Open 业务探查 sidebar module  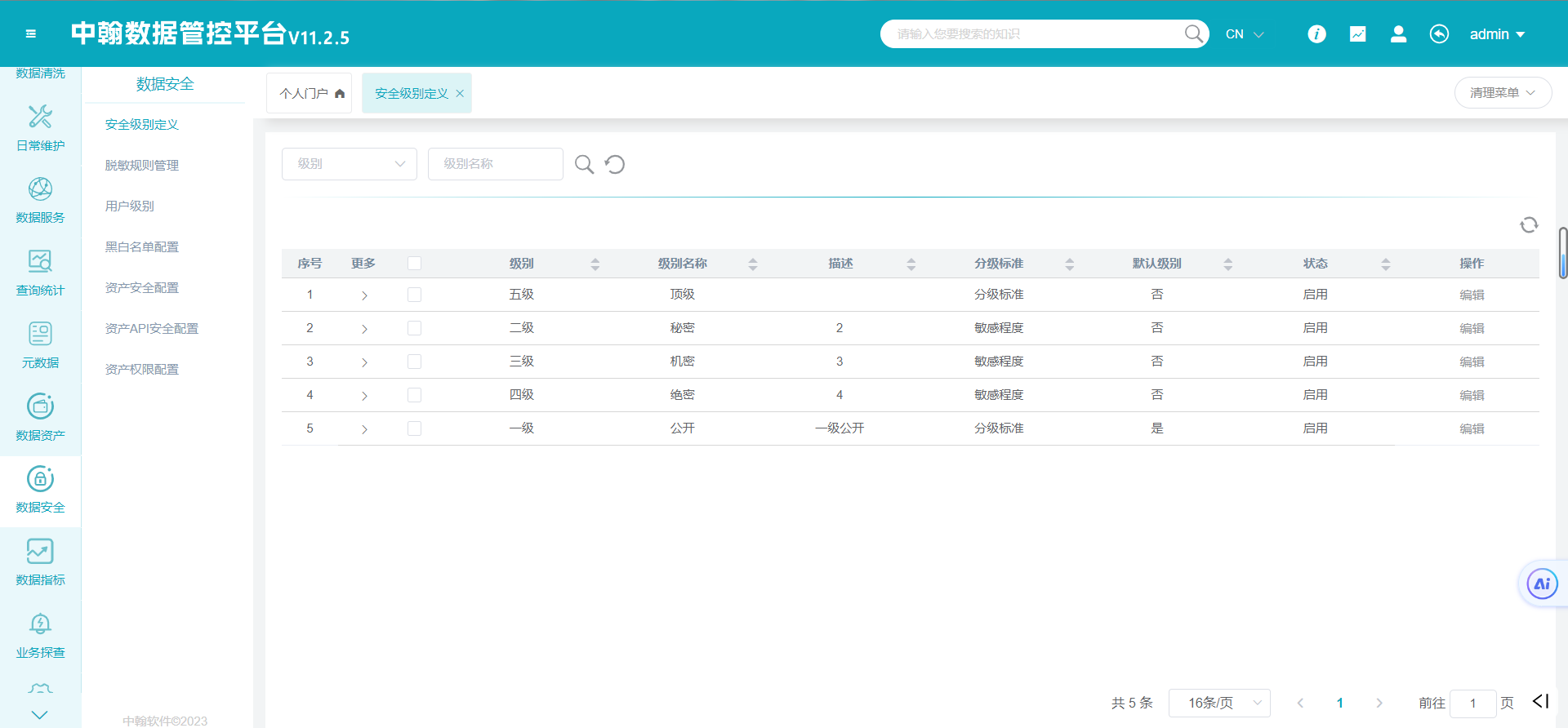40,635
